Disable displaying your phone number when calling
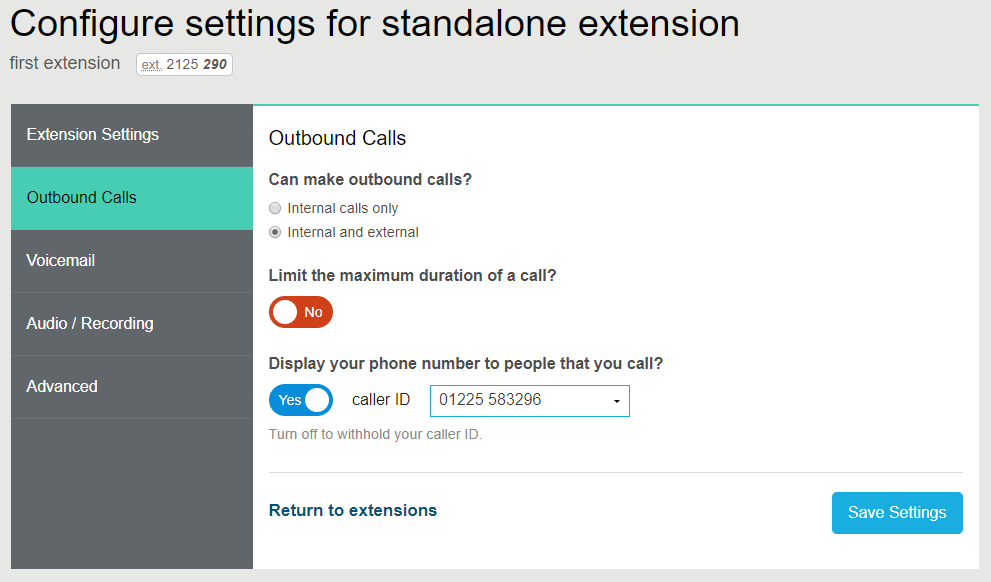Image resolution: width=991 pixels, height=582 pixels. pyautogui.click(x=301, y=400)
